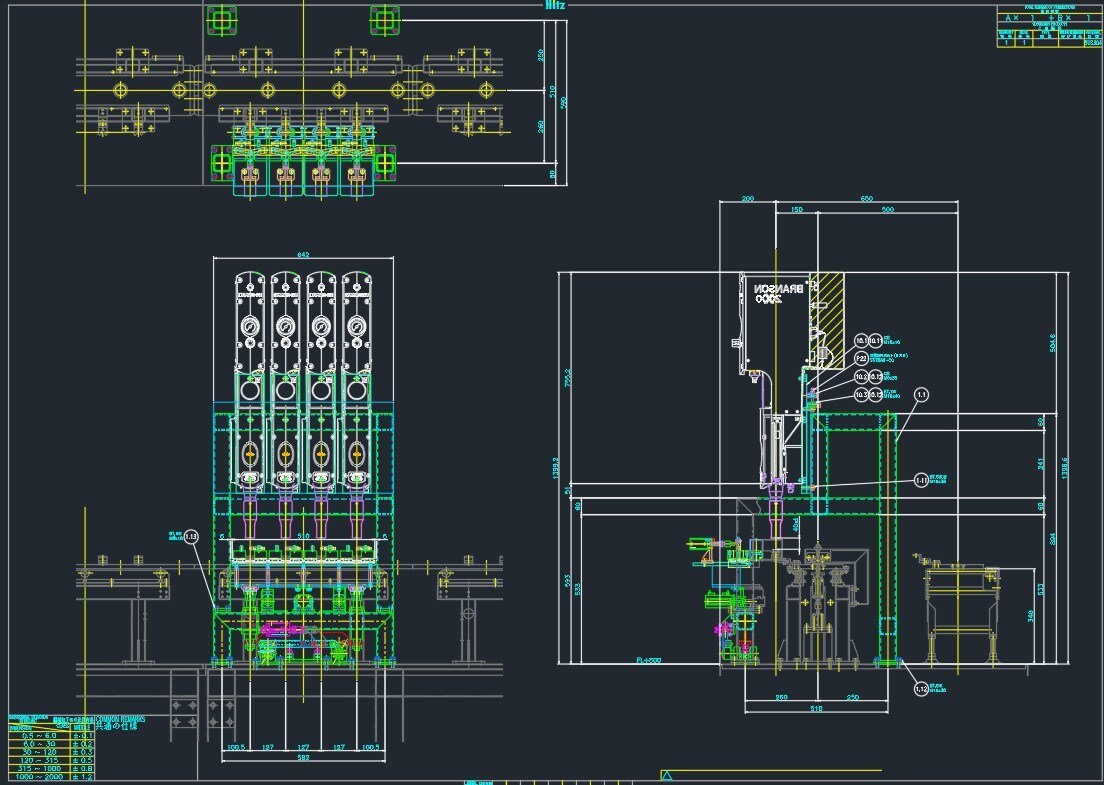Click the ± 0.1 tolerance value
The width and height of the screenshot is (1104, 785).
(82, 736)
